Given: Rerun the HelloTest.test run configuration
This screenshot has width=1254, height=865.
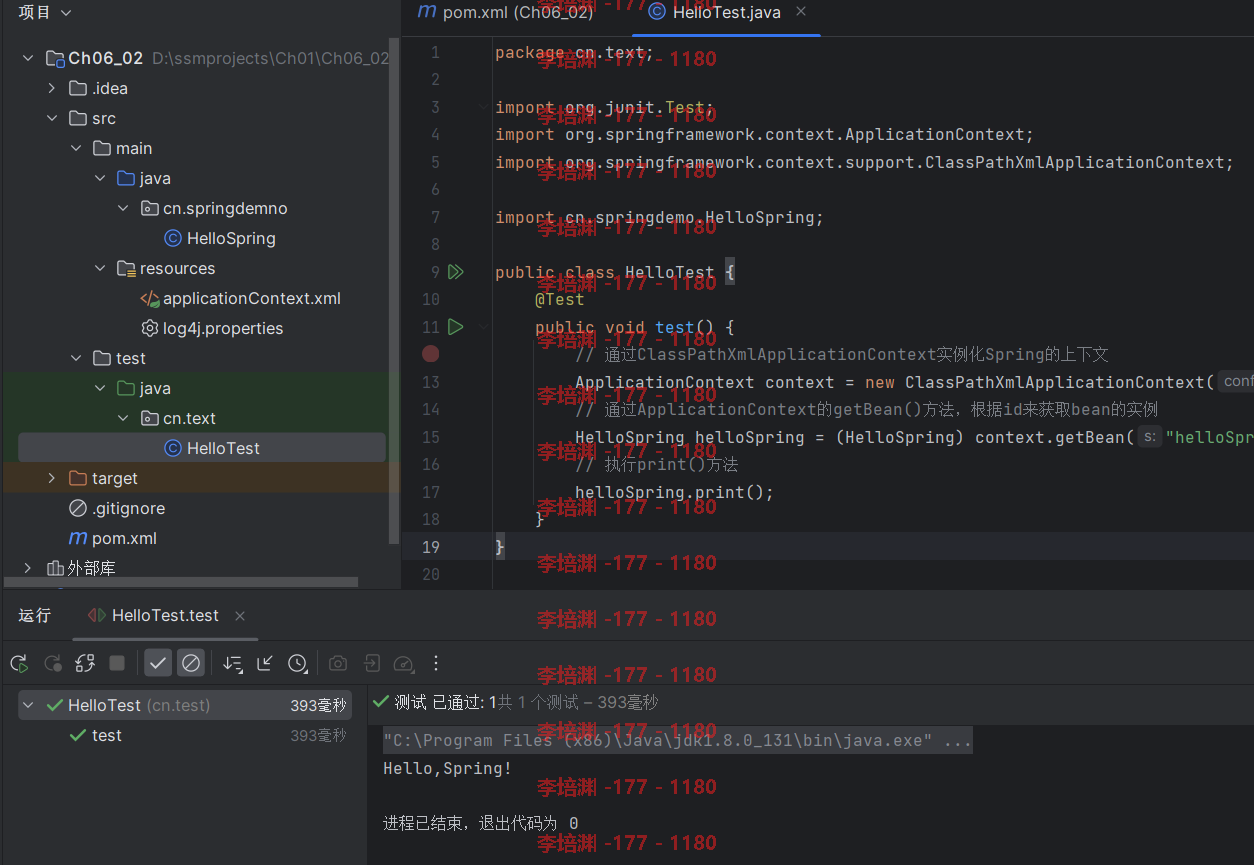Looking at the screenshot, I should pyautogui.click(x=19, y=663).
